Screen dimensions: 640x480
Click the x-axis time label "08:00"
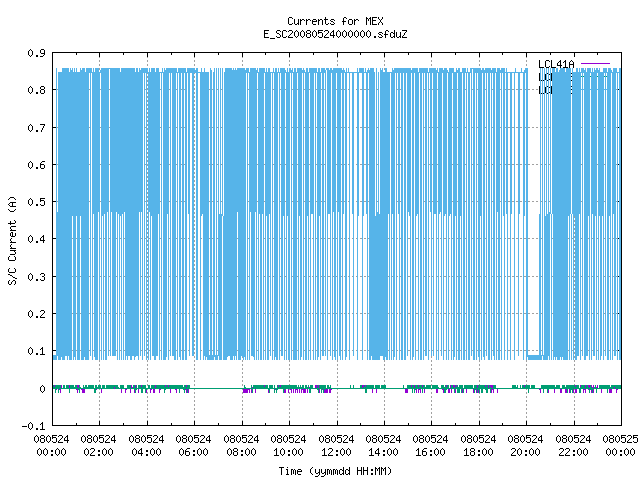click(241, 452)
